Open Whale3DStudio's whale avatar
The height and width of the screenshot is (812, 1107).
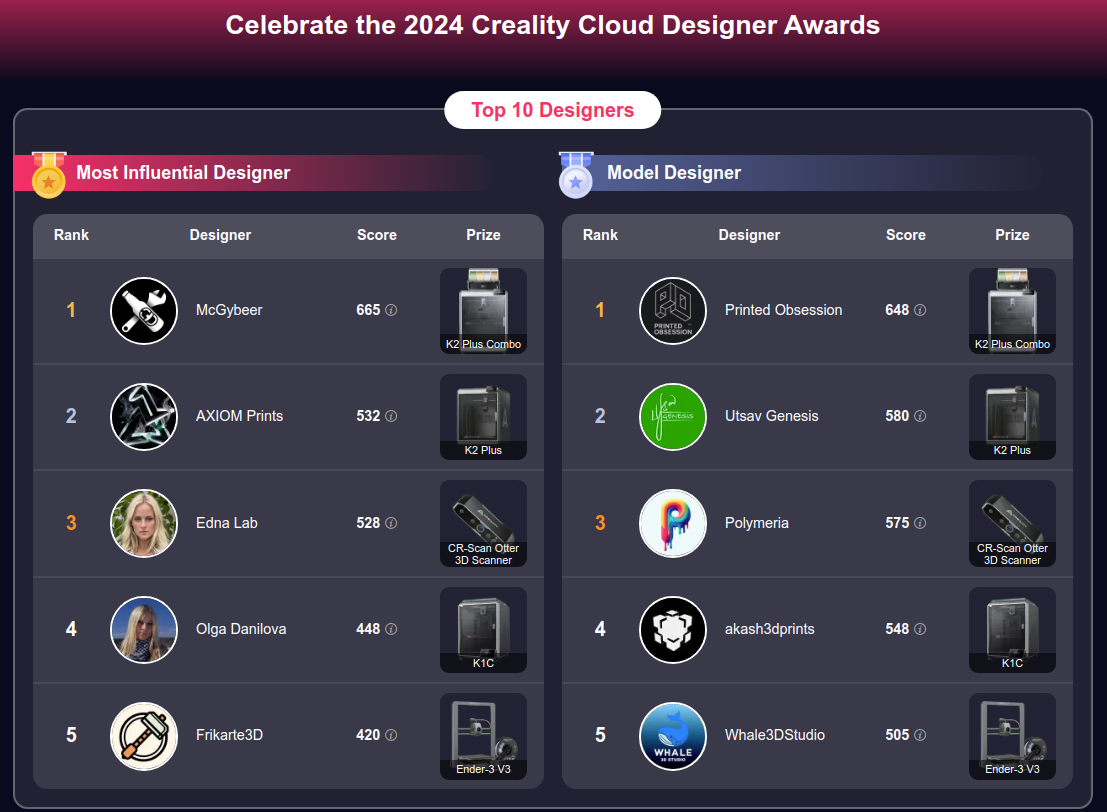673,736
